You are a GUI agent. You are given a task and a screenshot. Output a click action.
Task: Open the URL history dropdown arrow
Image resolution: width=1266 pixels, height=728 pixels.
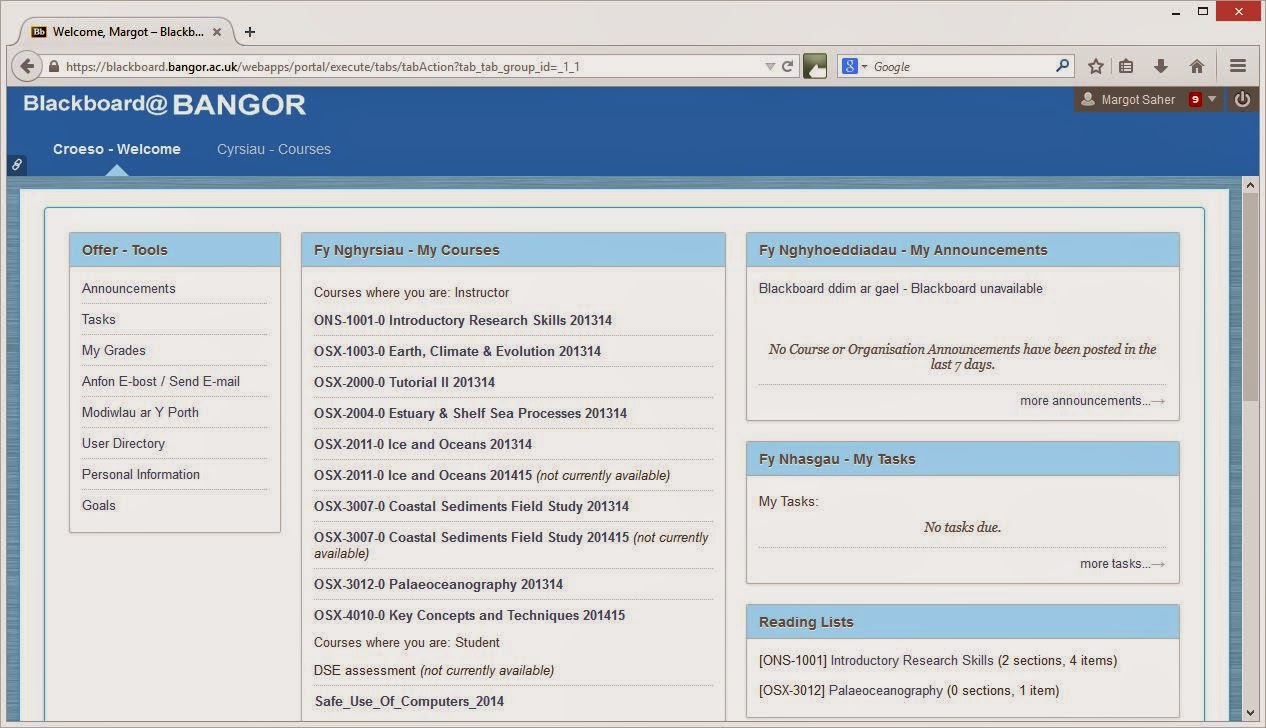pyautogui.click(x=770, y=66)
